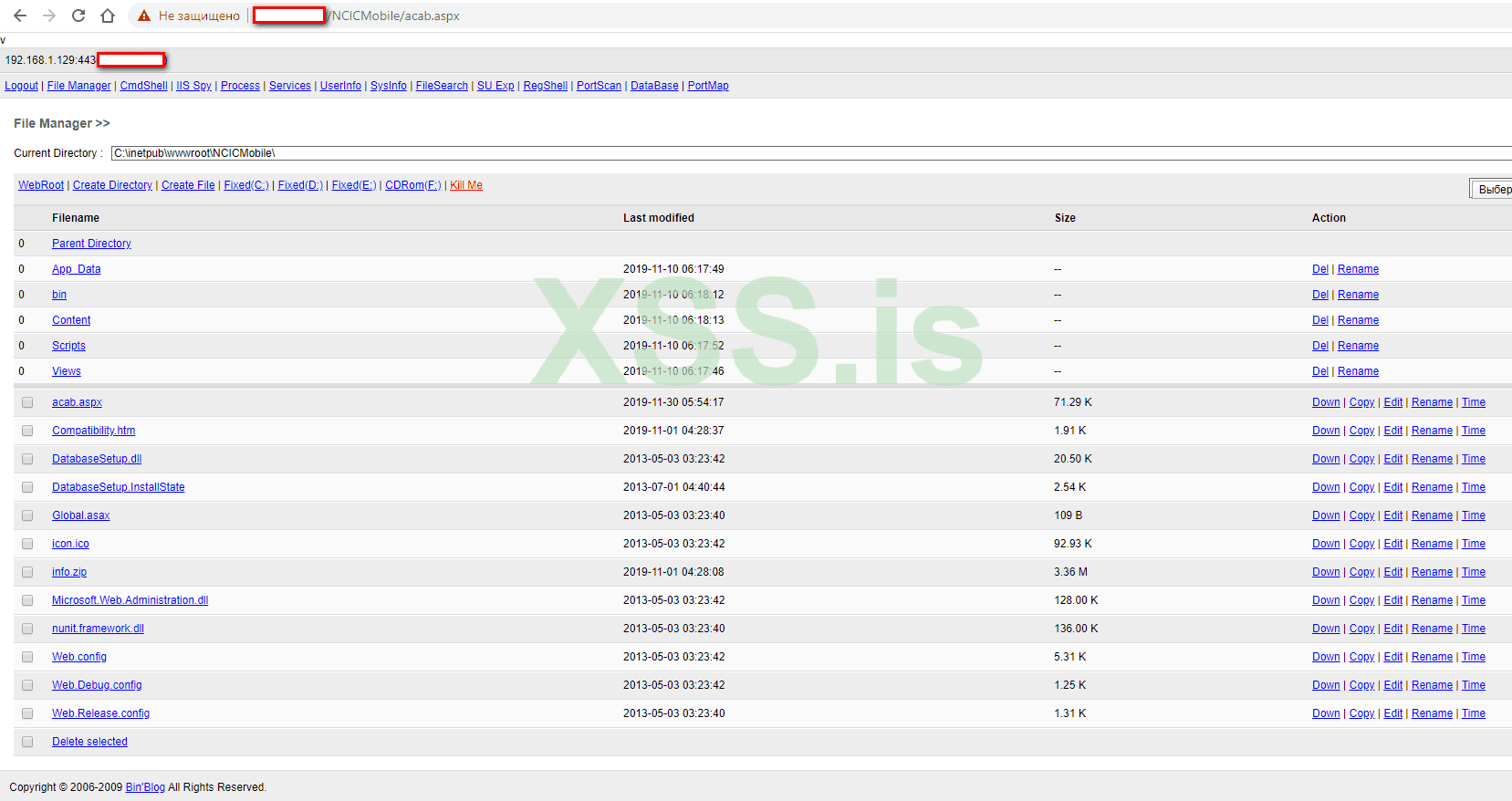
Task: Edit the Web.config file
Action: [1393, 657]
